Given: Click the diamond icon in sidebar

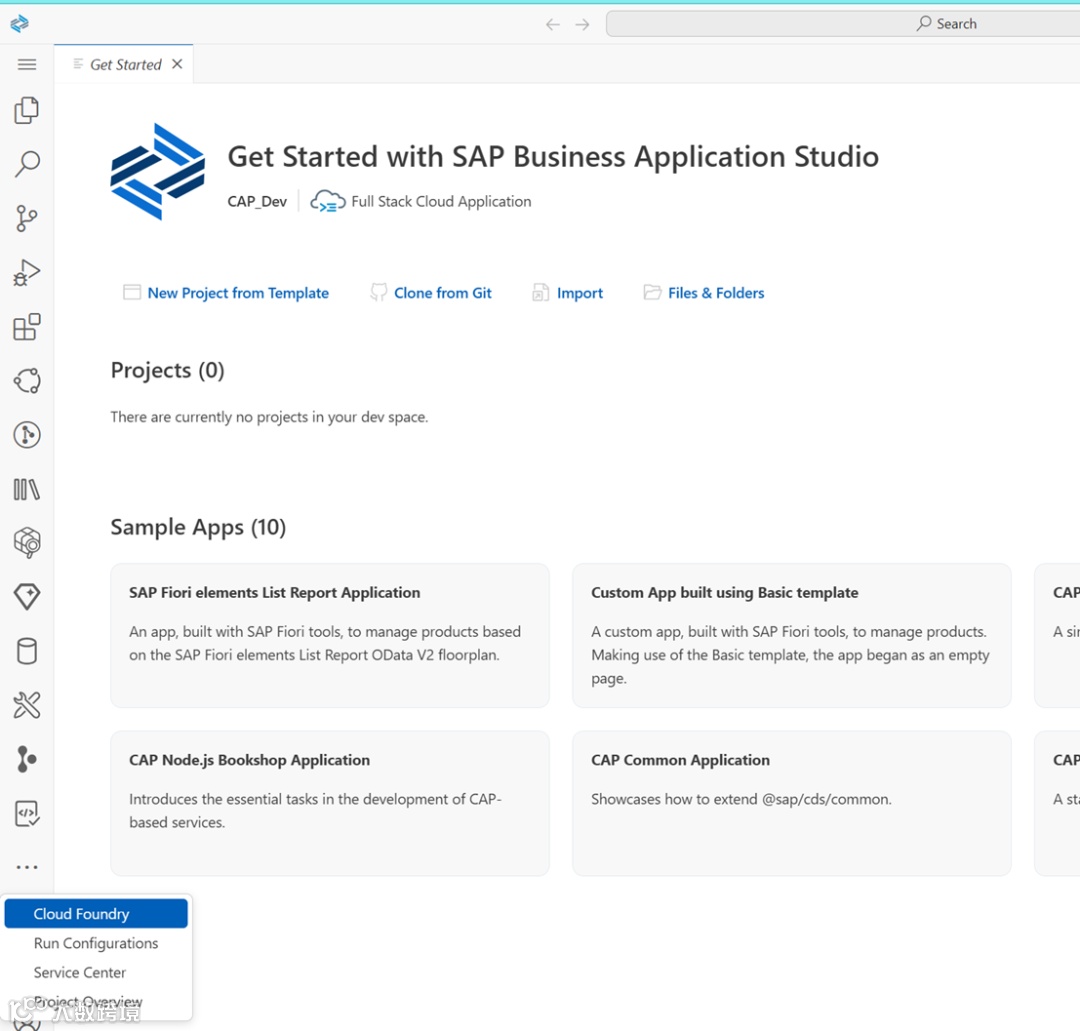Looking at the screenshot, I should pos(27,597).
